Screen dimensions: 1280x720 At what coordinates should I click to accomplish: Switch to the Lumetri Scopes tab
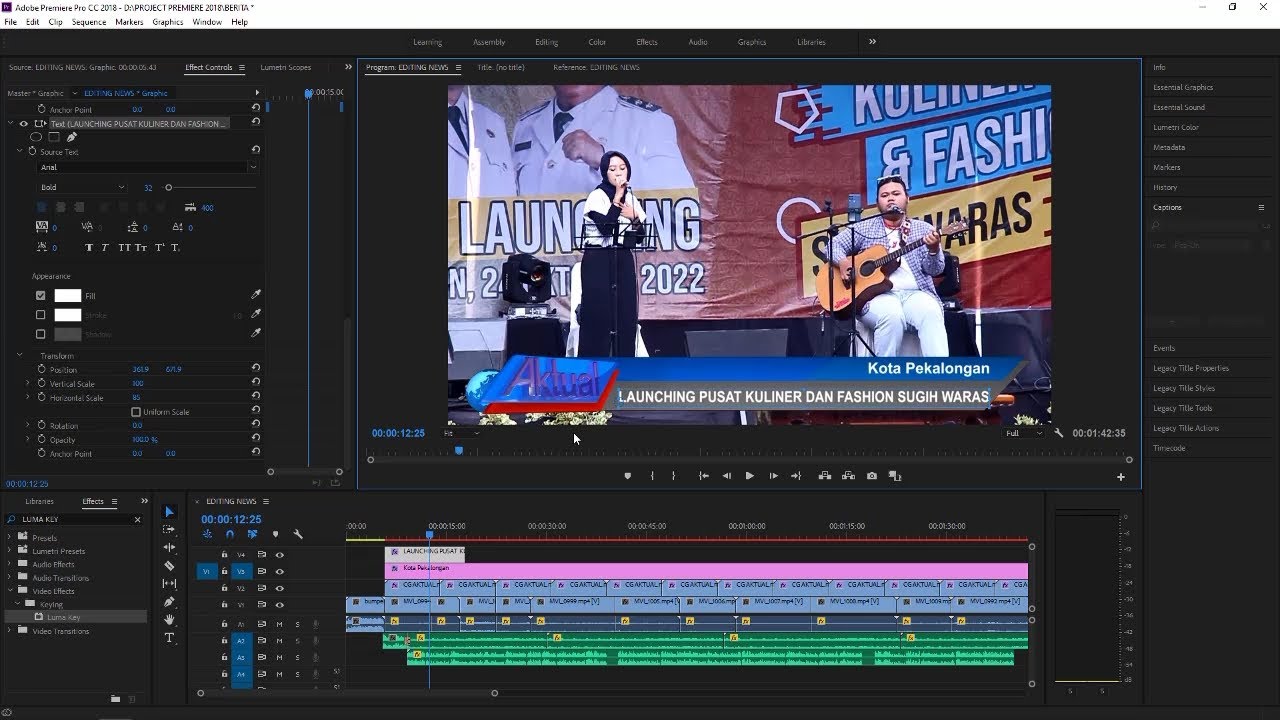point(286,67)
